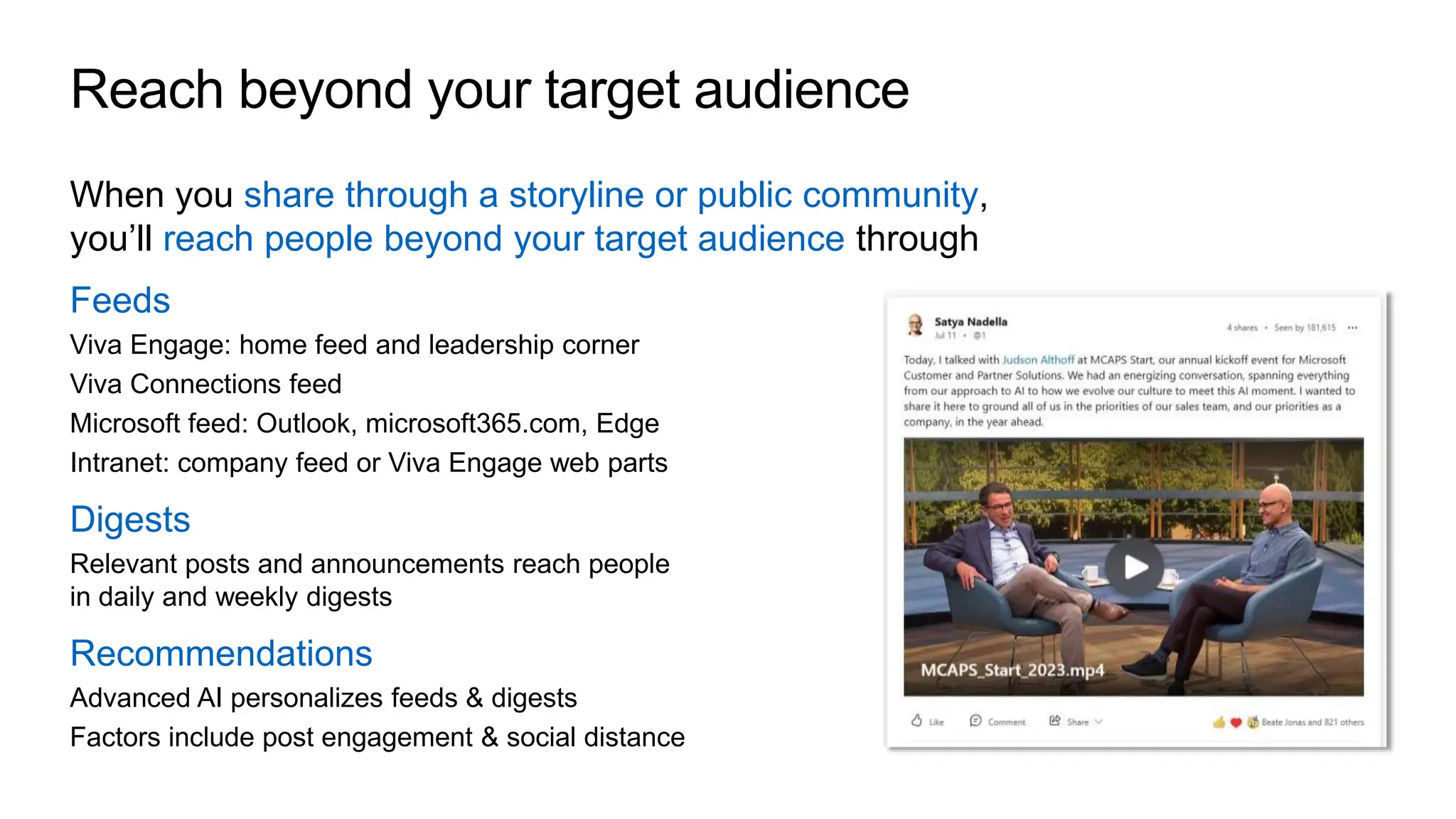The height and width of the screenshot is (819, 1456).
Task: Click the Like thumbs-up icon
Action: [x=917, y=721]
